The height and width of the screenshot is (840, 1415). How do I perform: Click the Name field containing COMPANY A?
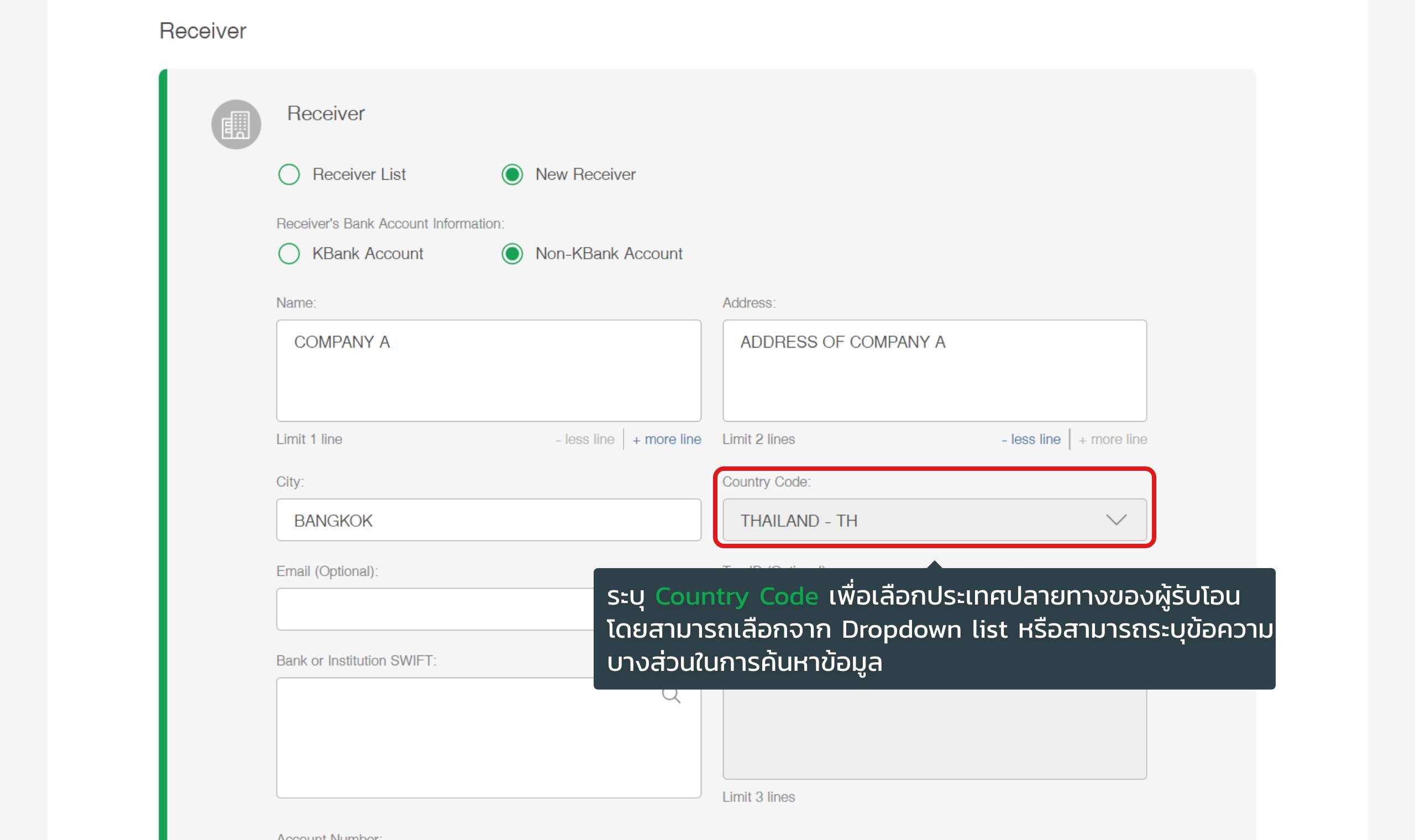[489, 370]
